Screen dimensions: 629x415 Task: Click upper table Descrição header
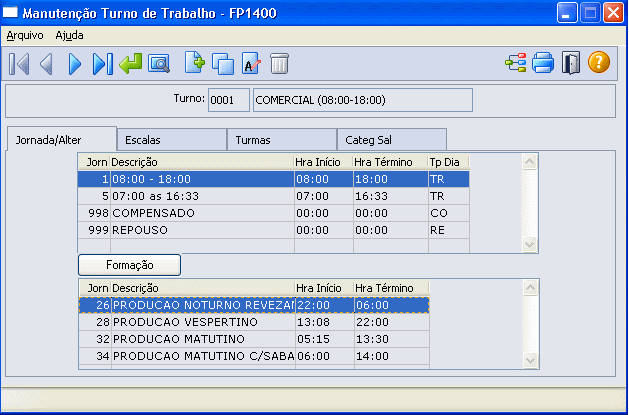[x=203, y=162]
